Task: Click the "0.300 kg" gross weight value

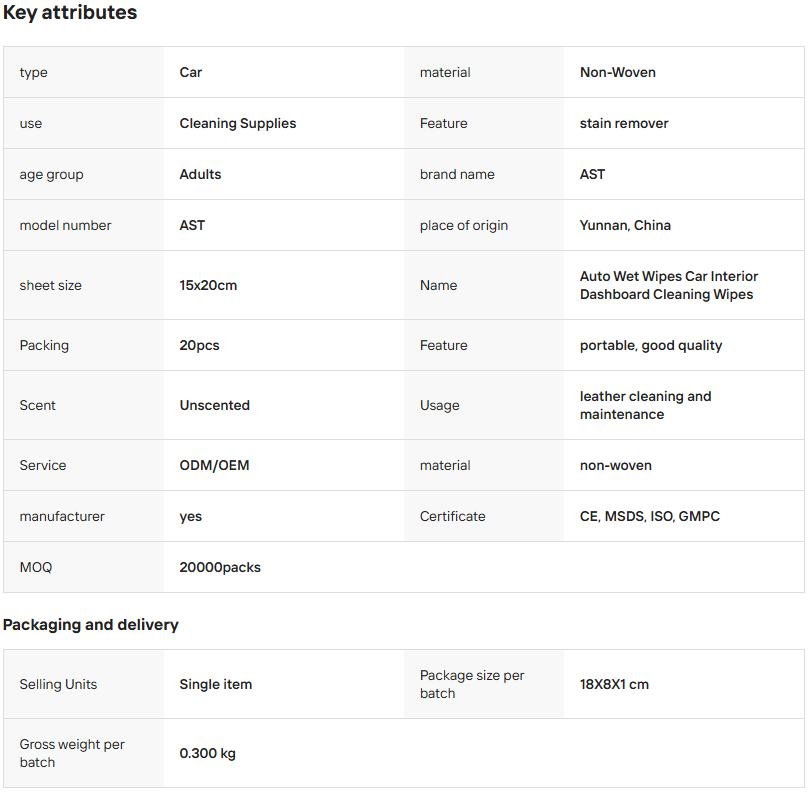Action: pyautogui.click(x=207, y=753)
